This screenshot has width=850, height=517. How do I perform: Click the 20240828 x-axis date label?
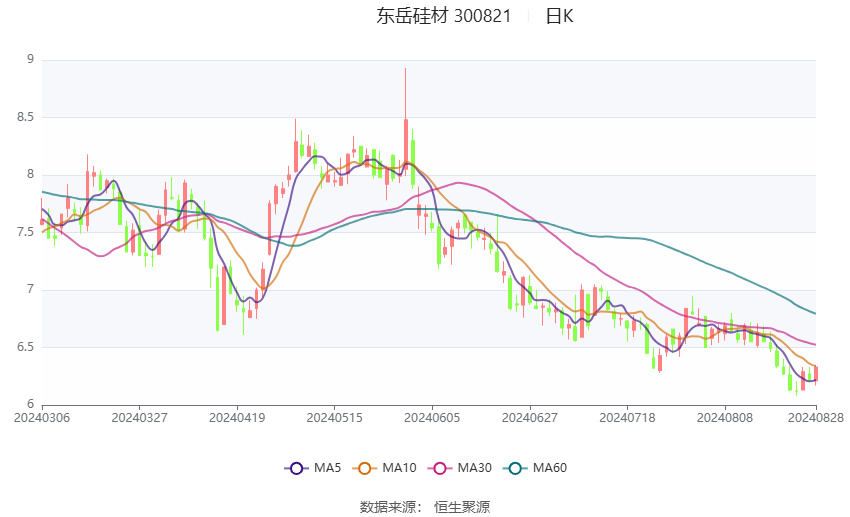[x=816, y=418]
